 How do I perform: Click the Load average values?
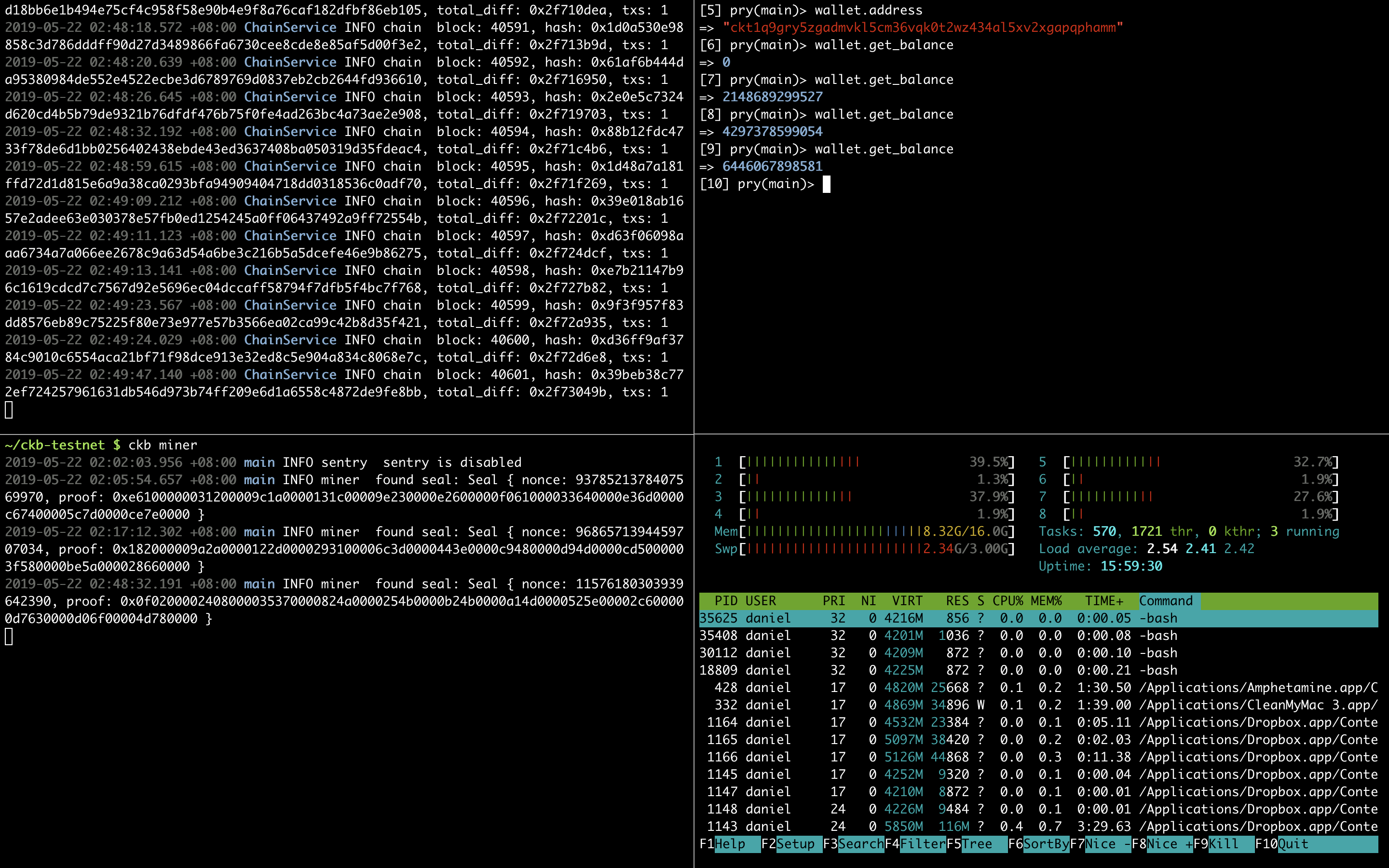1200,549
